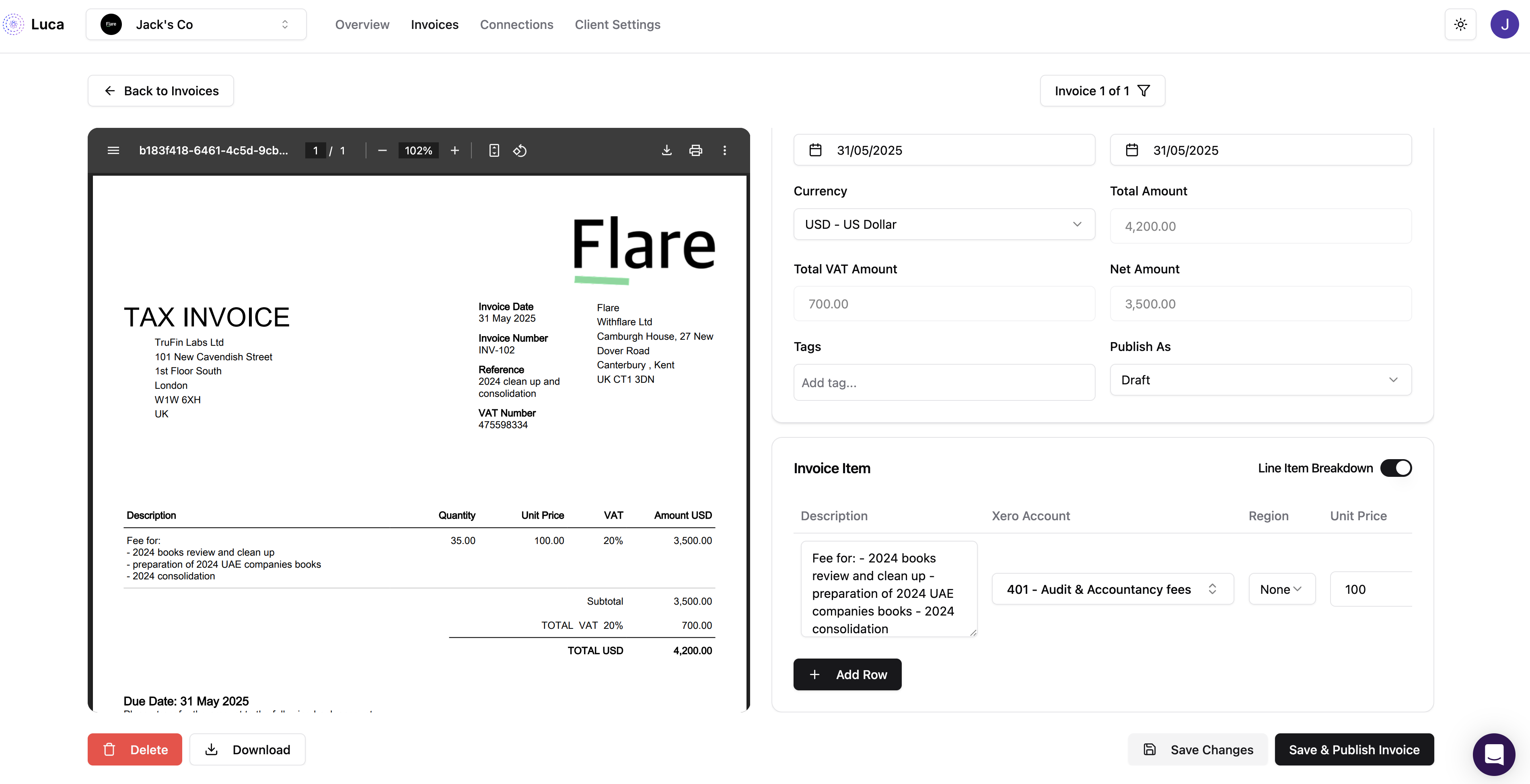
Task: Zoom in the PDF with plus icon
Action: (454, 151)
